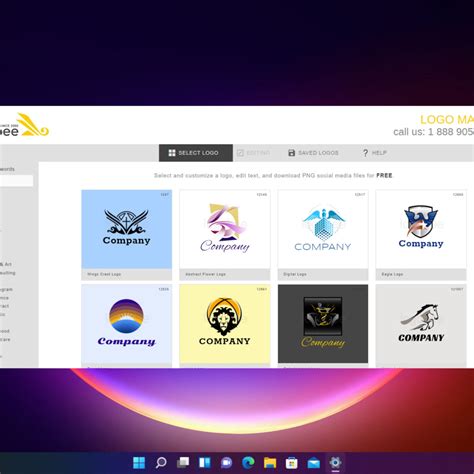Open taskbar Search magnifier

point(161,462)
